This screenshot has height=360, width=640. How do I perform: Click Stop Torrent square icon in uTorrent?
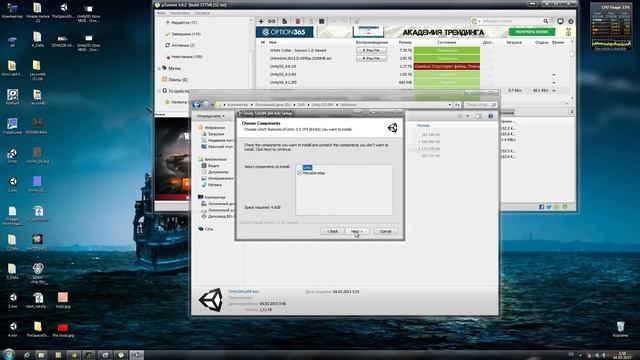pyautogui.click(x=322, y=21)
